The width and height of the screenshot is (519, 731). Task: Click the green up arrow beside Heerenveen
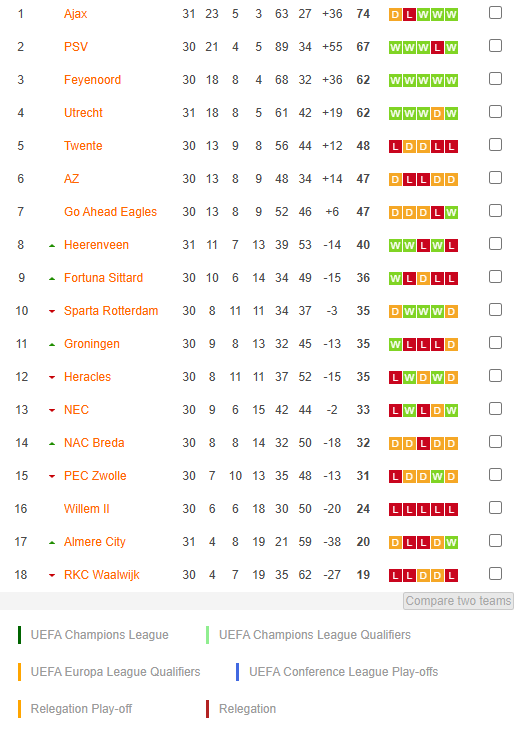52,246
